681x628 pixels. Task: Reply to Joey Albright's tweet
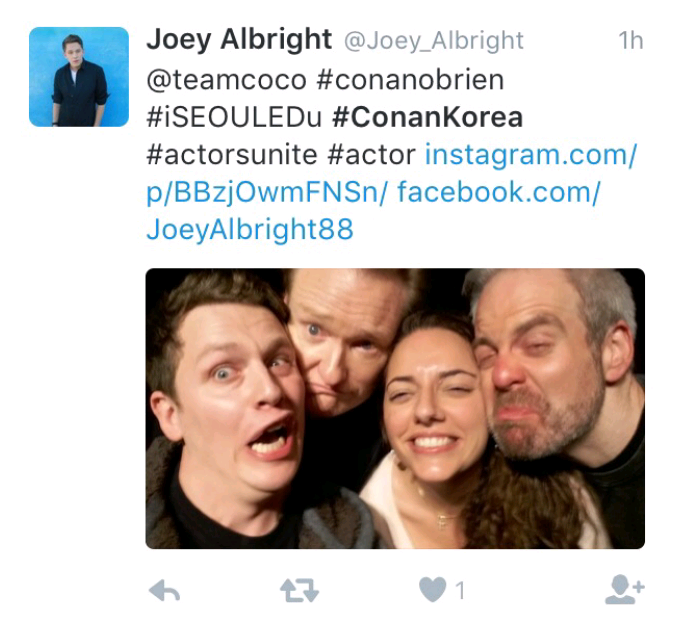(x=164, y=590)
